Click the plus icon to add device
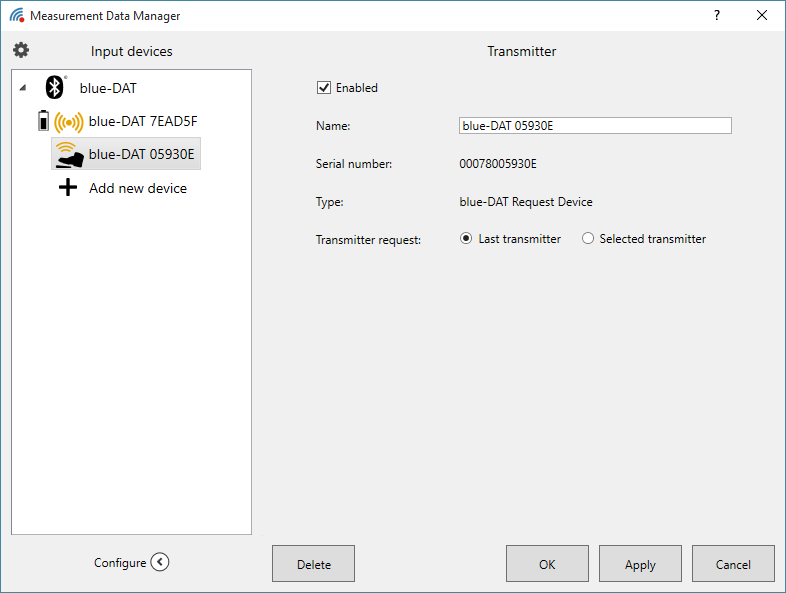The height and width of the screenshot is (593, 786). [68, 188]
